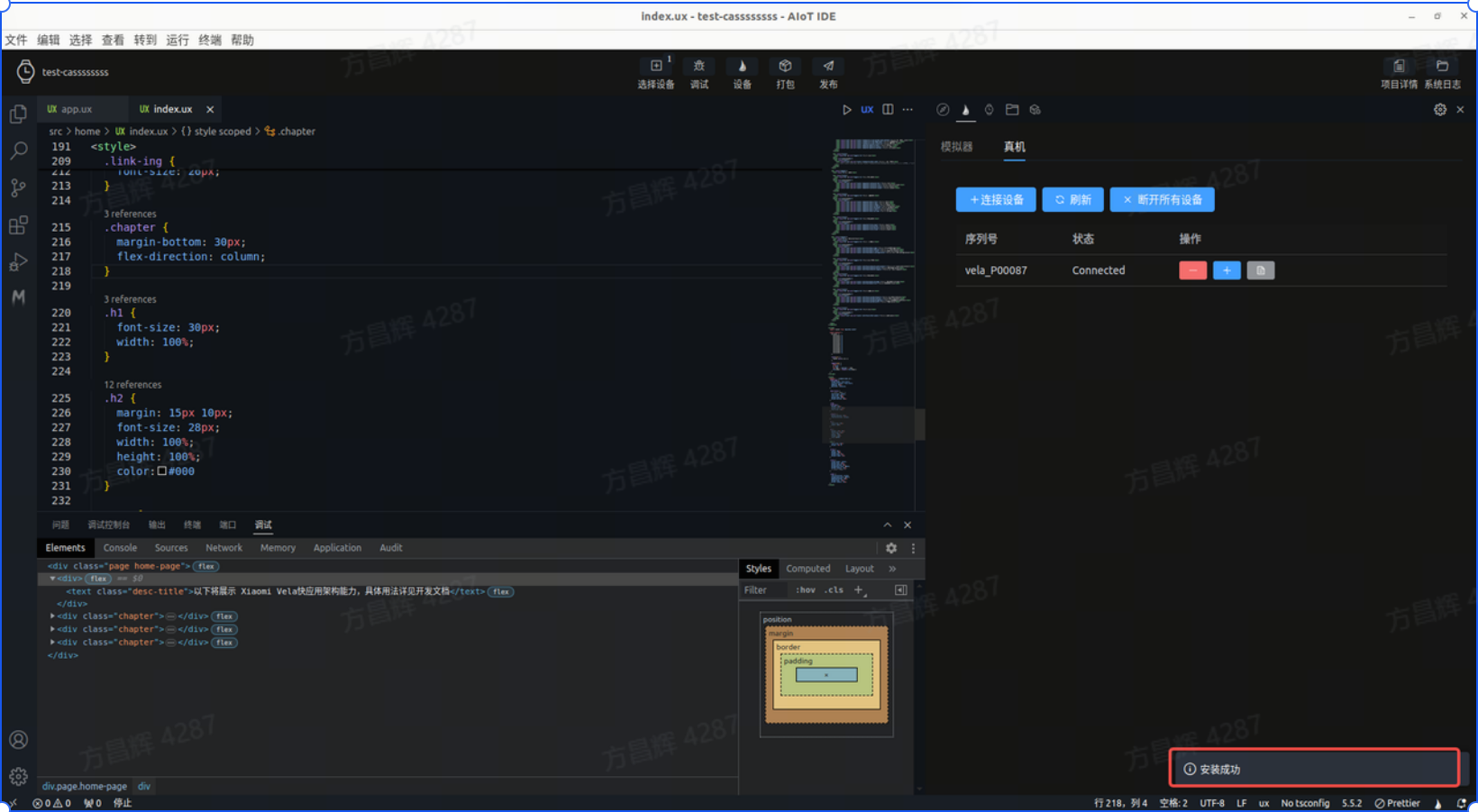Click the 发布 (publish) paper-plane icon

(828, 67)
